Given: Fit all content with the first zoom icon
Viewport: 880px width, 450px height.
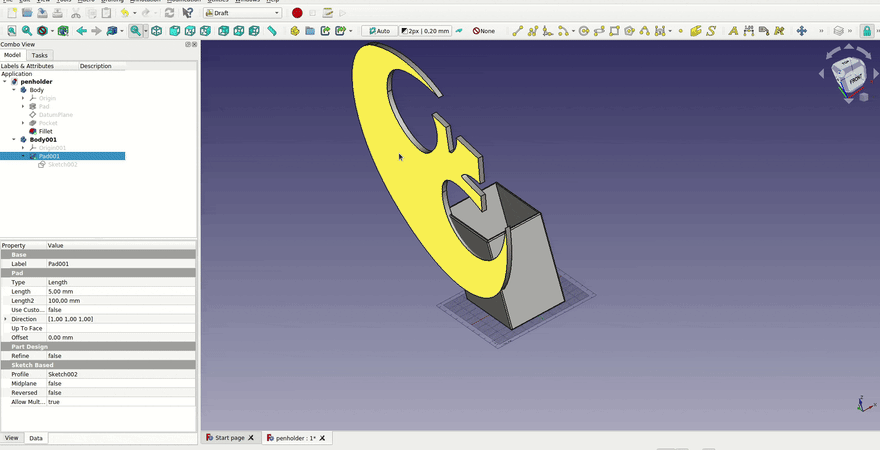Looking at the screenshot, I should point(11,31).
